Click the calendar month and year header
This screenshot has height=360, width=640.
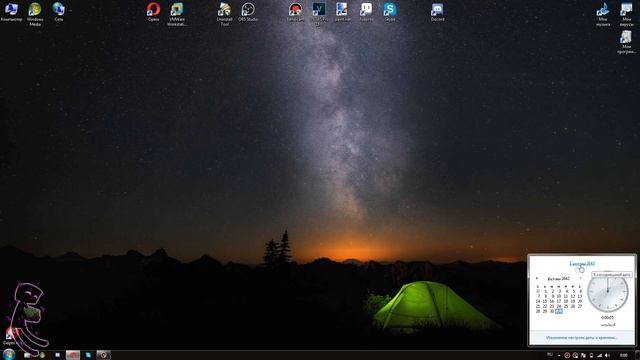coord(558,279)
